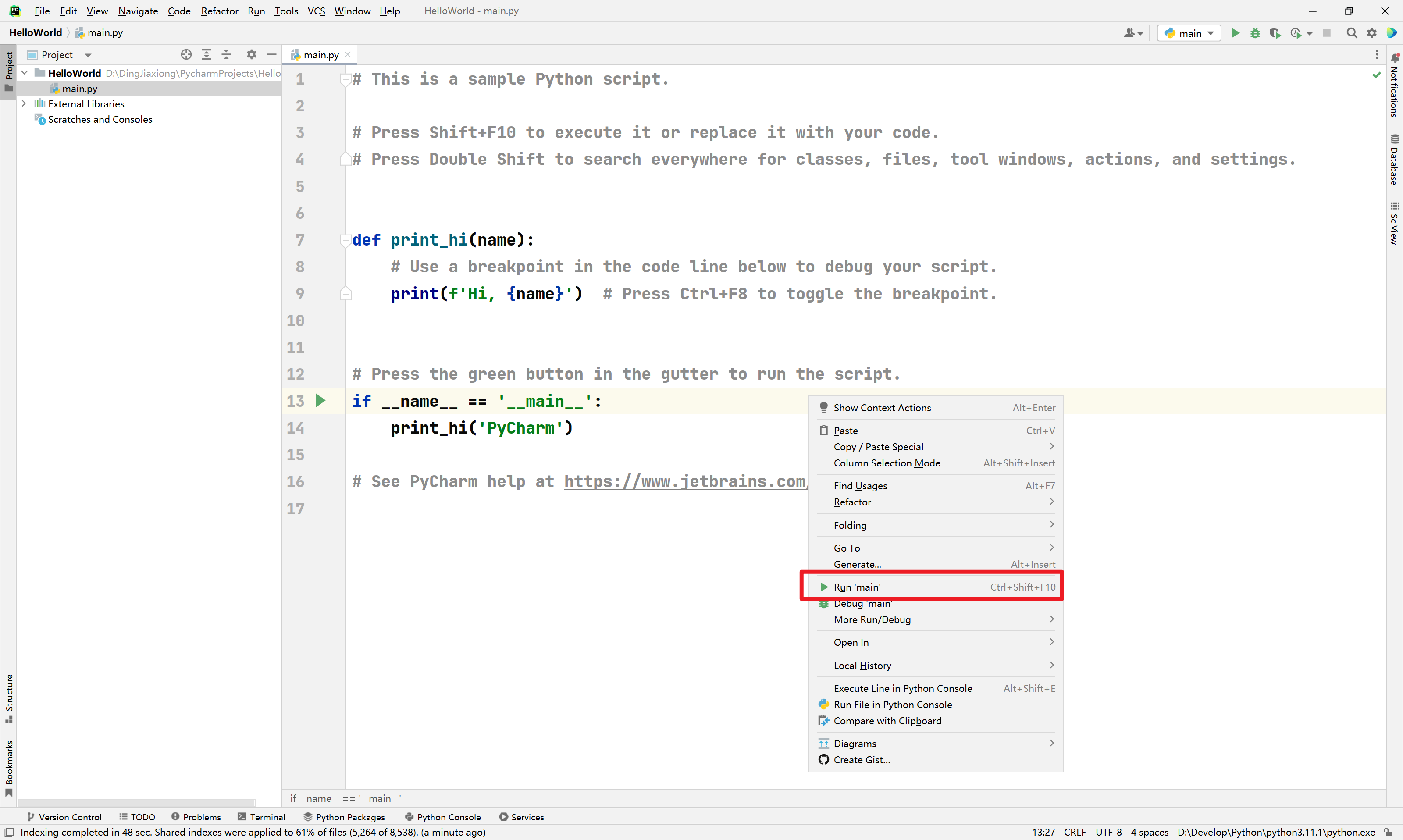Click the 13:27 cursor position indicator
This screenshot has height=840, width=1403.
1043,832
